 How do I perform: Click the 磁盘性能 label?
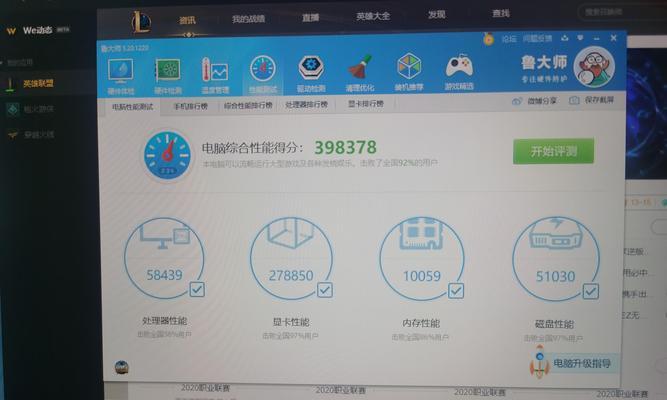pyautogui.click(x=554, y=324)
